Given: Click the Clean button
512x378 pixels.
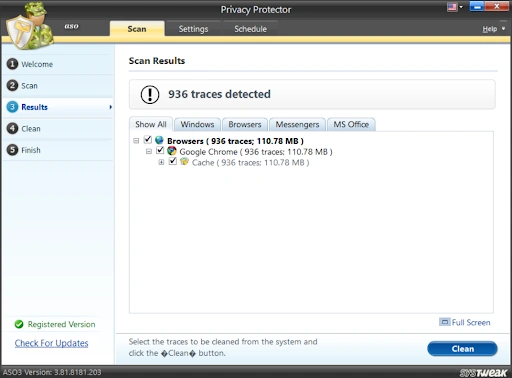Looking at the screenshot, I should point(462,349).
